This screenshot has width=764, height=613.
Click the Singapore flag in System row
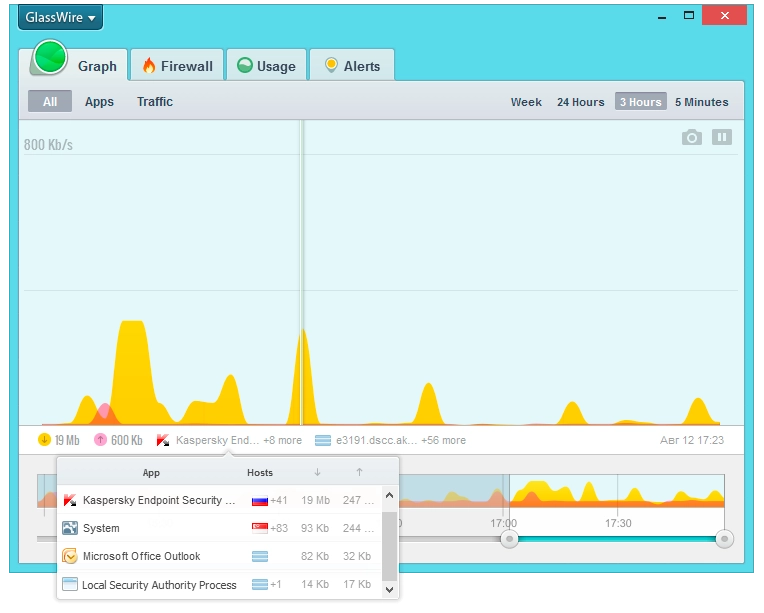pyautogui.click(x=260, y=528)
